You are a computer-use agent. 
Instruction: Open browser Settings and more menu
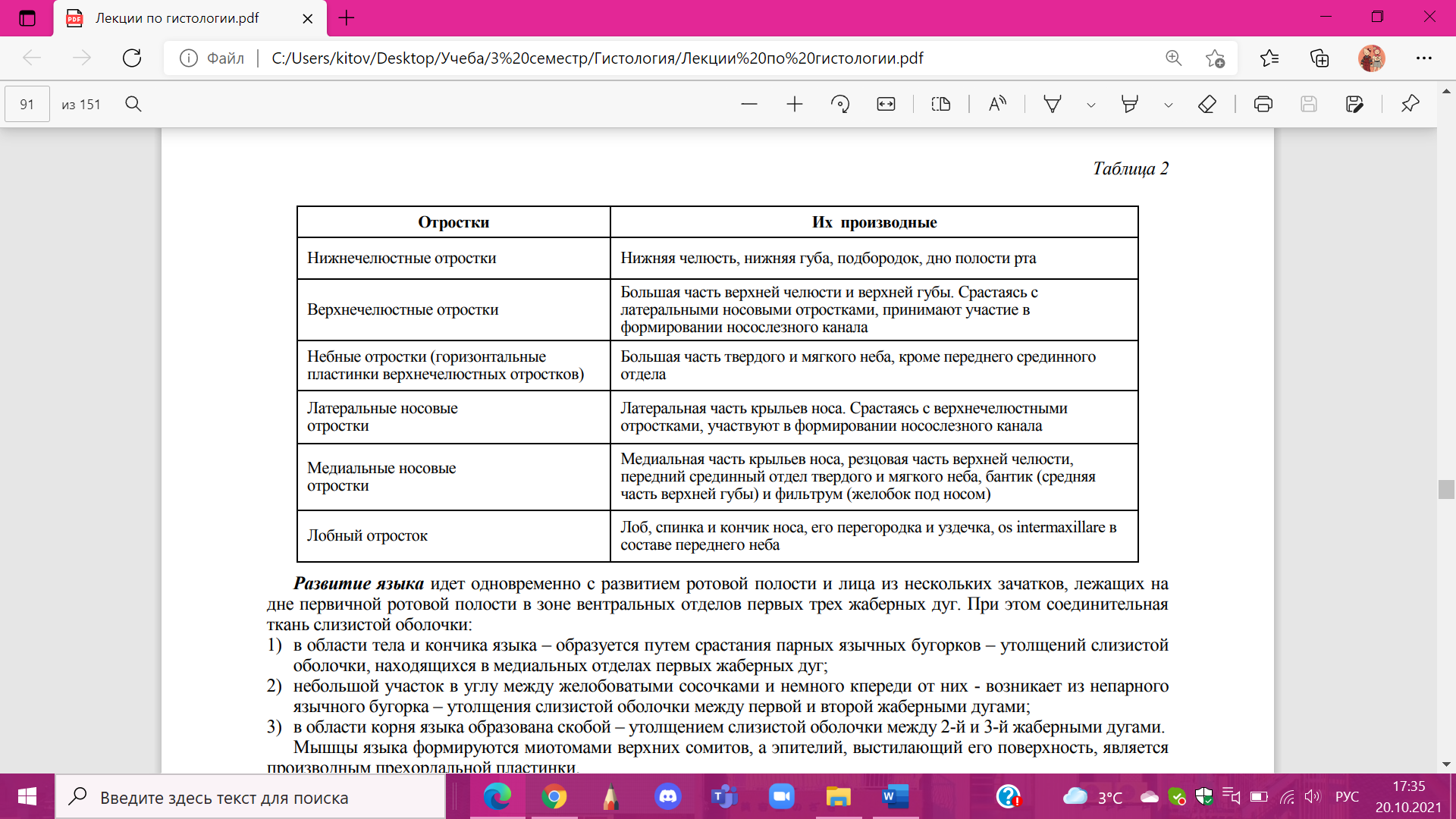[1423, 58]
